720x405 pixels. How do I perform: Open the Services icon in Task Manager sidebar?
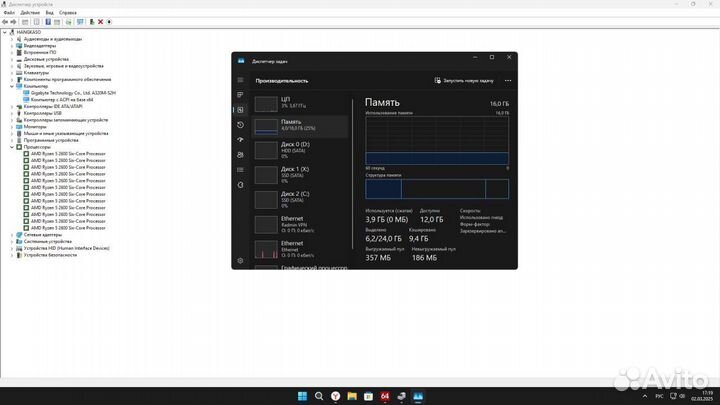click(x=240, y=185)
